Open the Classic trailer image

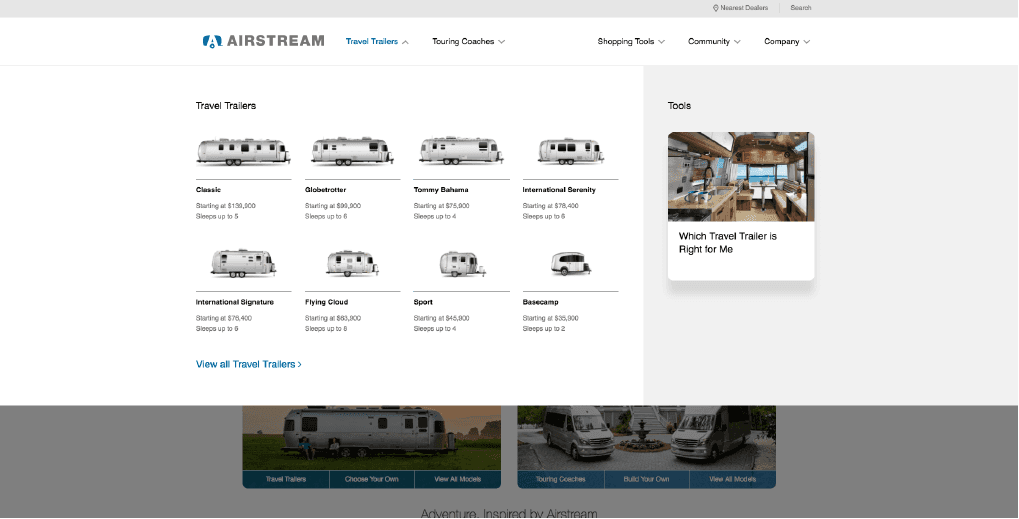[x=243, y=151]
